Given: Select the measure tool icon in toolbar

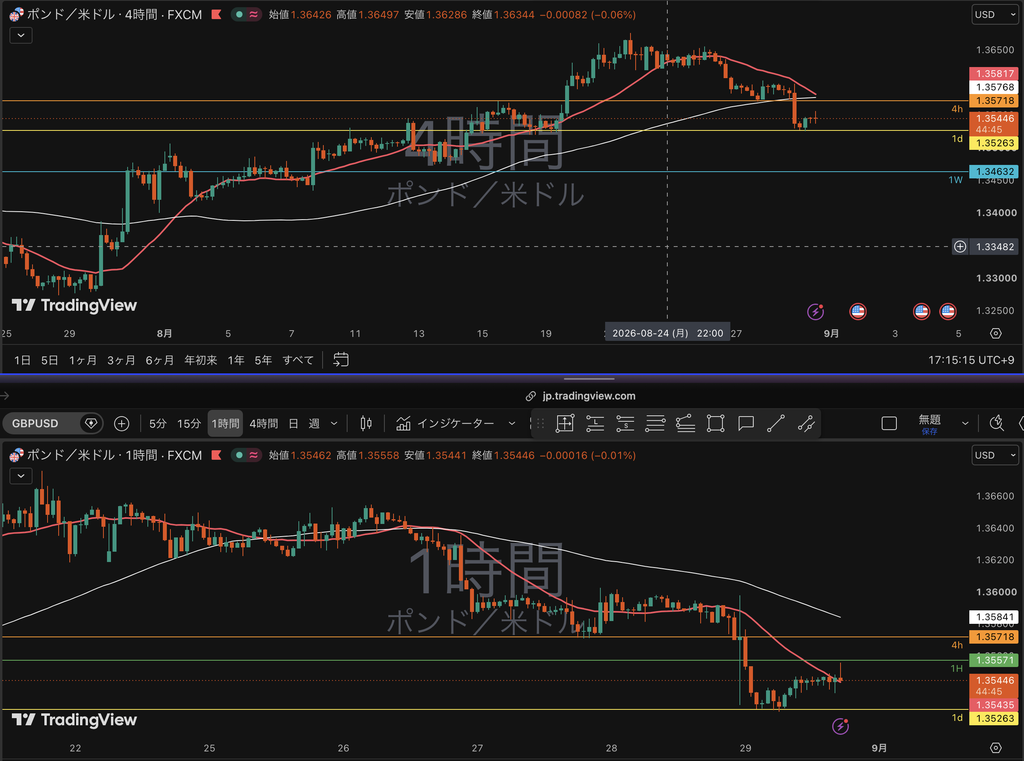Looking at the screenshot, I should tap(565, 423).
